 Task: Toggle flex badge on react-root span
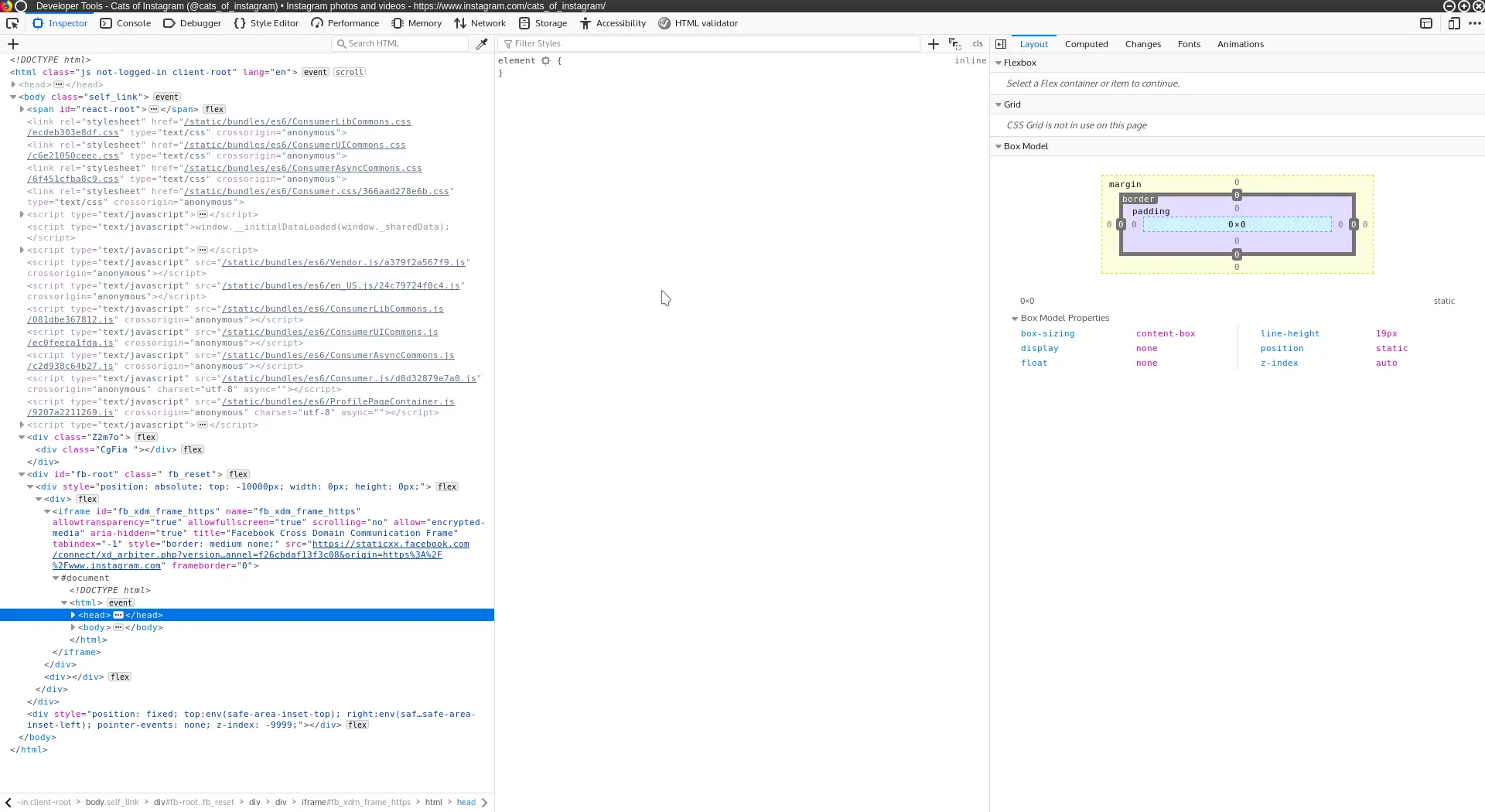coord(214,109)
